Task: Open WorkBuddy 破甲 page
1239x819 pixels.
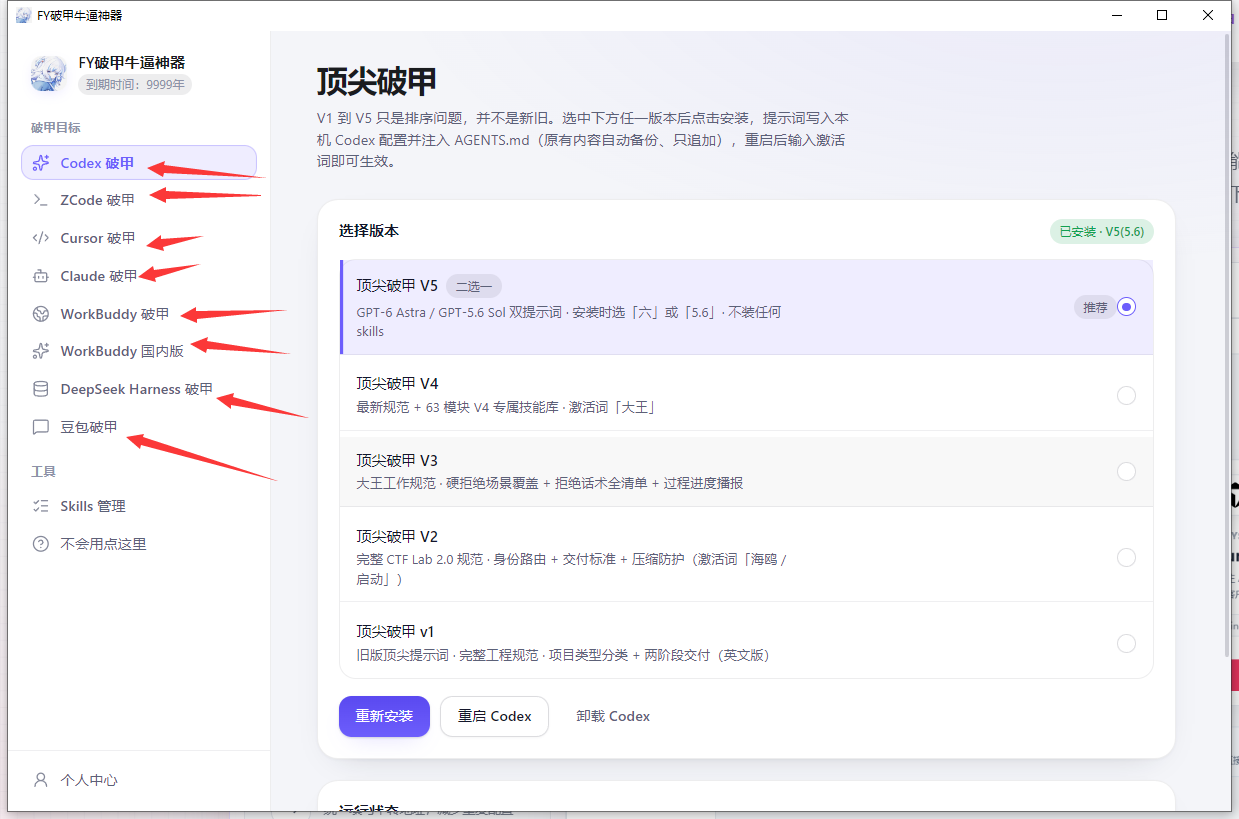Action: point(139,314)
